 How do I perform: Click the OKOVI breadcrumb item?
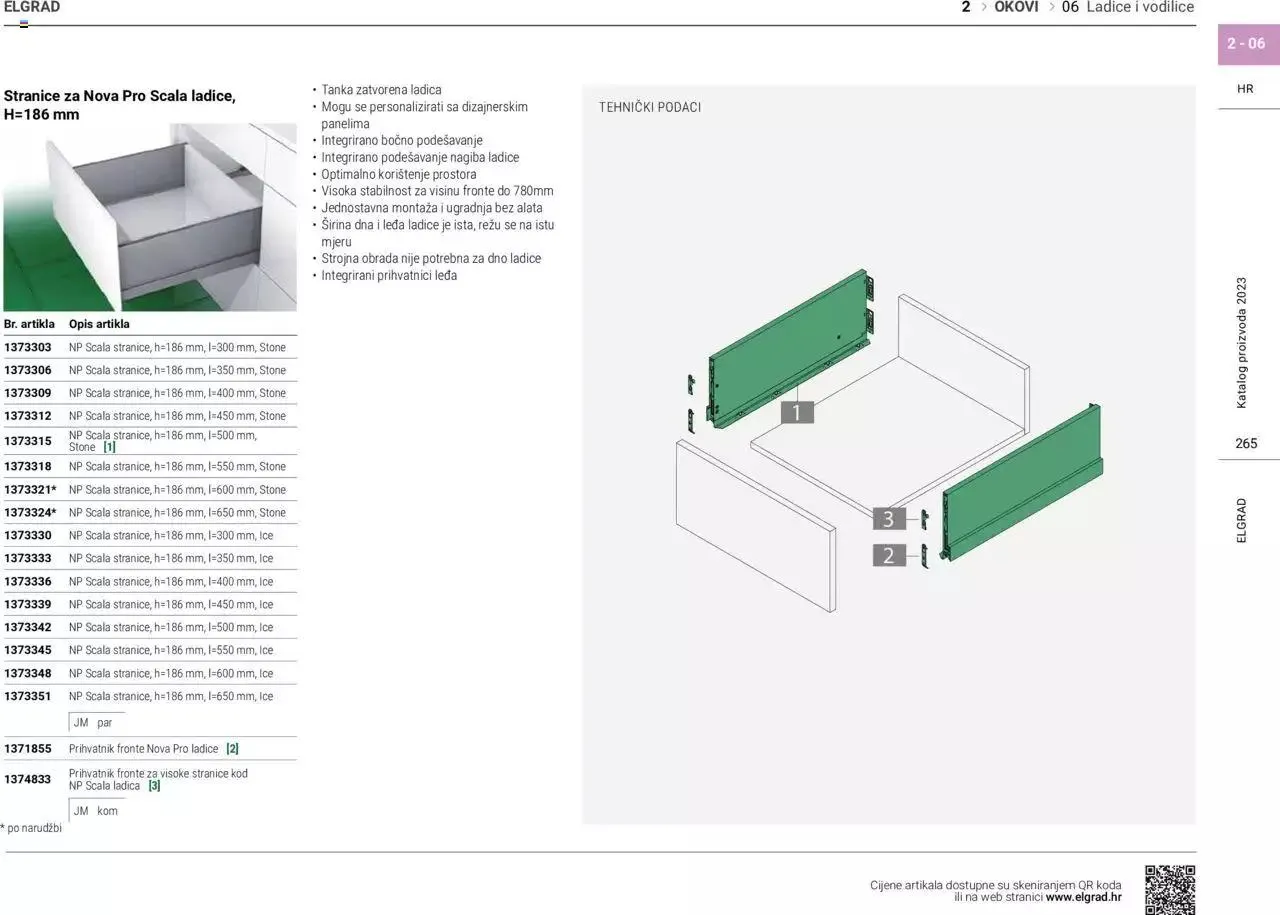pyautogui.click(x=1016, y=7)
